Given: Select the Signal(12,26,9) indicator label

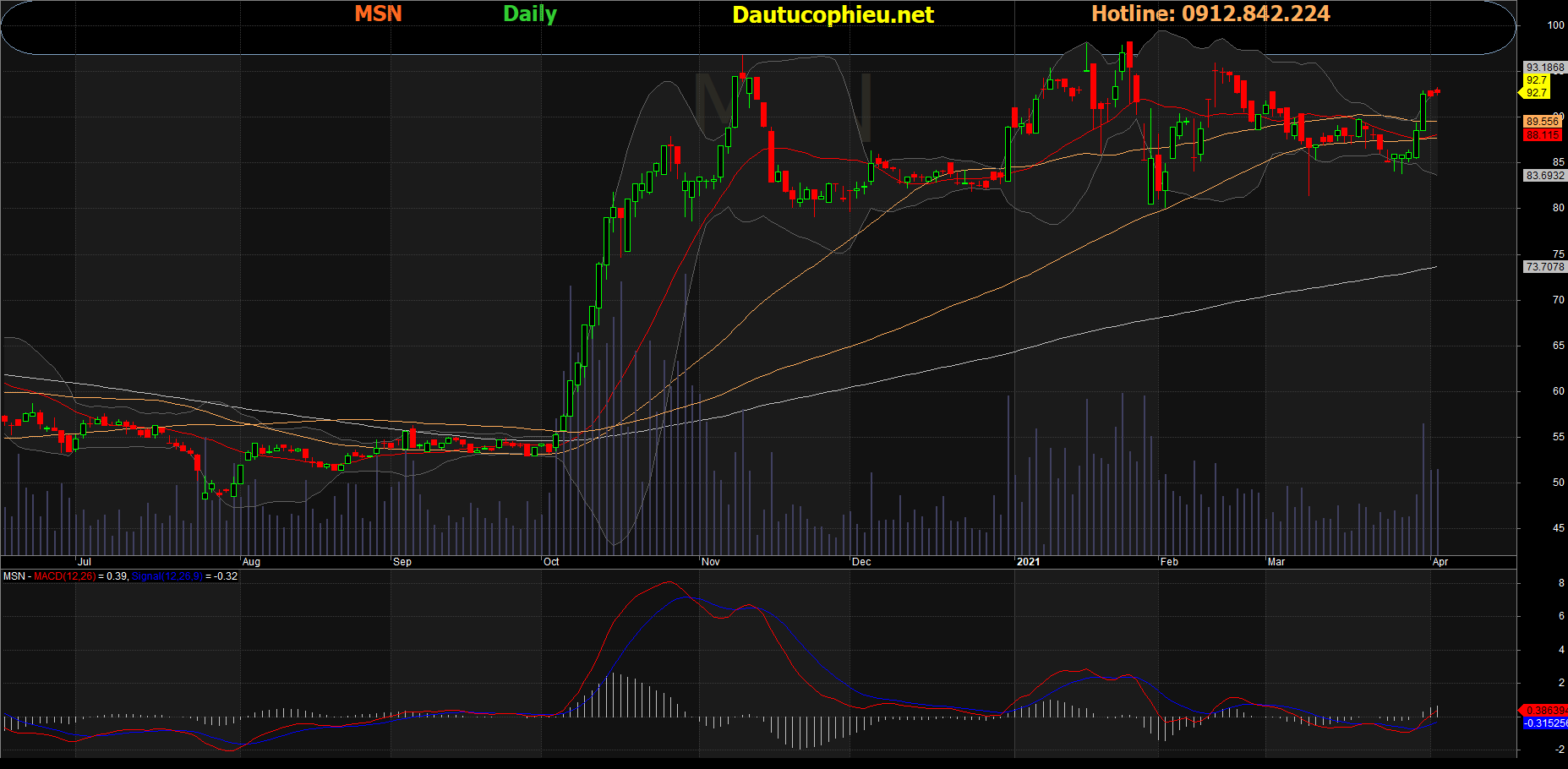Looking at the screenshot, I should pyautogui.click(x=167, y=576).
